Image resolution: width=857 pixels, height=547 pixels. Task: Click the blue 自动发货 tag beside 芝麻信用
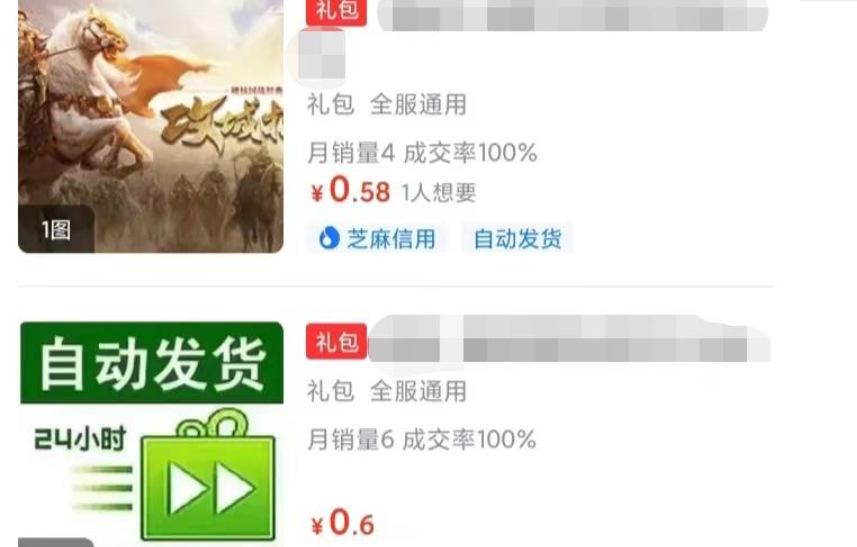[x=517, y=239]
